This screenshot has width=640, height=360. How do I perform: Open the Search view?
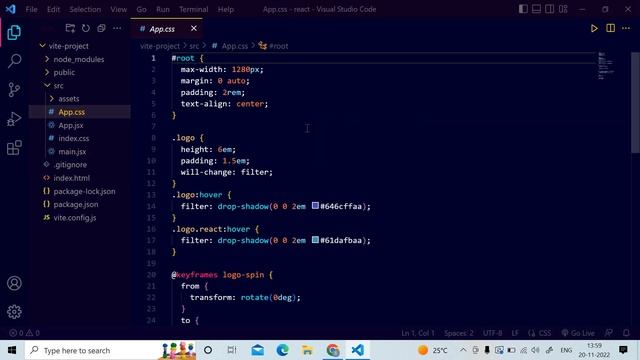coord(14,61)
